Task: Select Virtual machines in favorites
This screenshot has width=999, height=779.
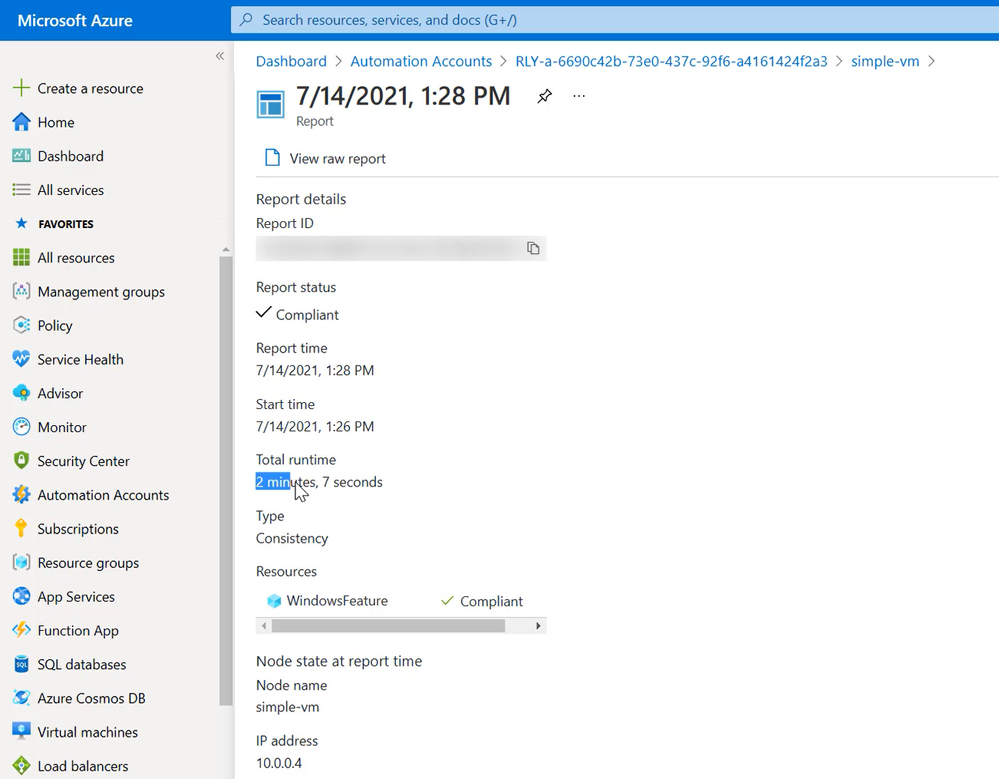Action: 87,732
